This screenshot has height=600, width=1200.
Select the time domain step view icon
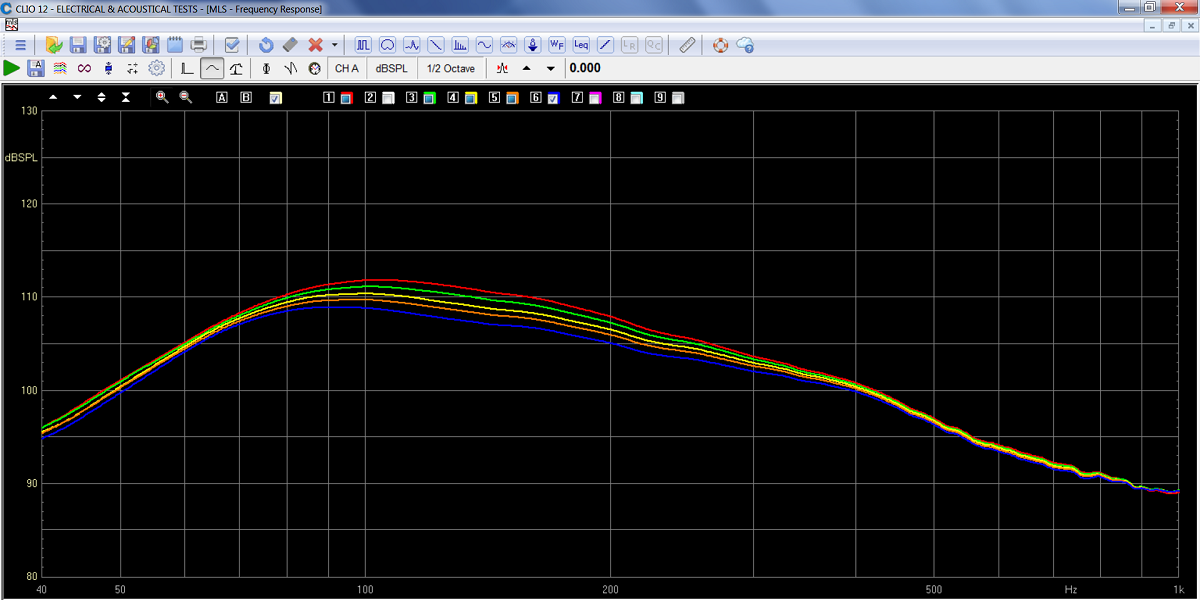[x=187, y=68]
